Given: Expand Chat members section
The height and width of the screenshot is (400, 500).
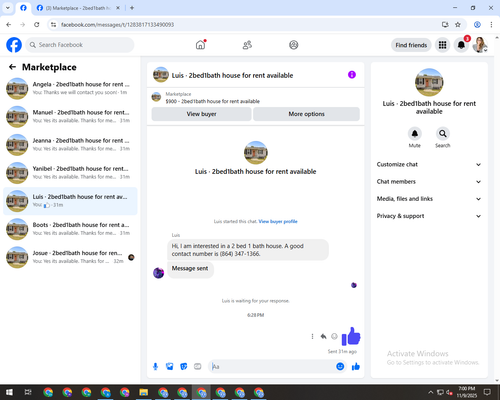Looking at the screenshot, I should [429, 182].
